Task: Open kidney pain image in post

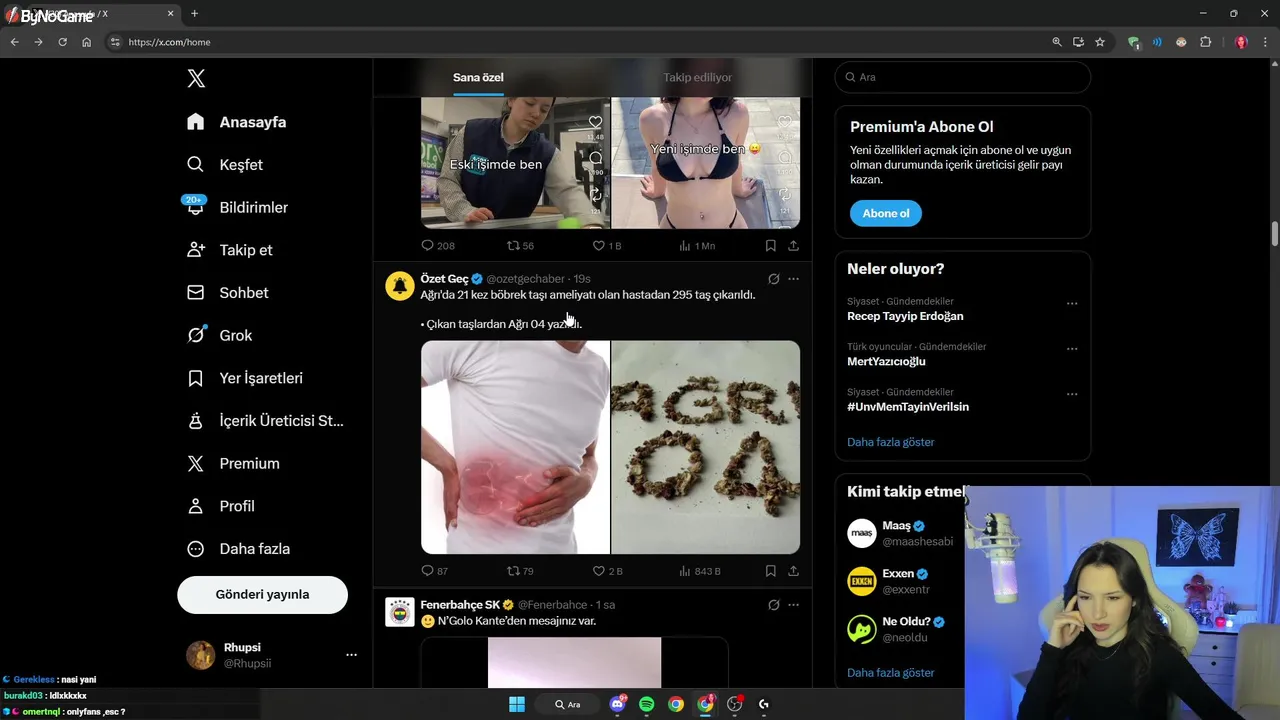Action: [515, 447]
